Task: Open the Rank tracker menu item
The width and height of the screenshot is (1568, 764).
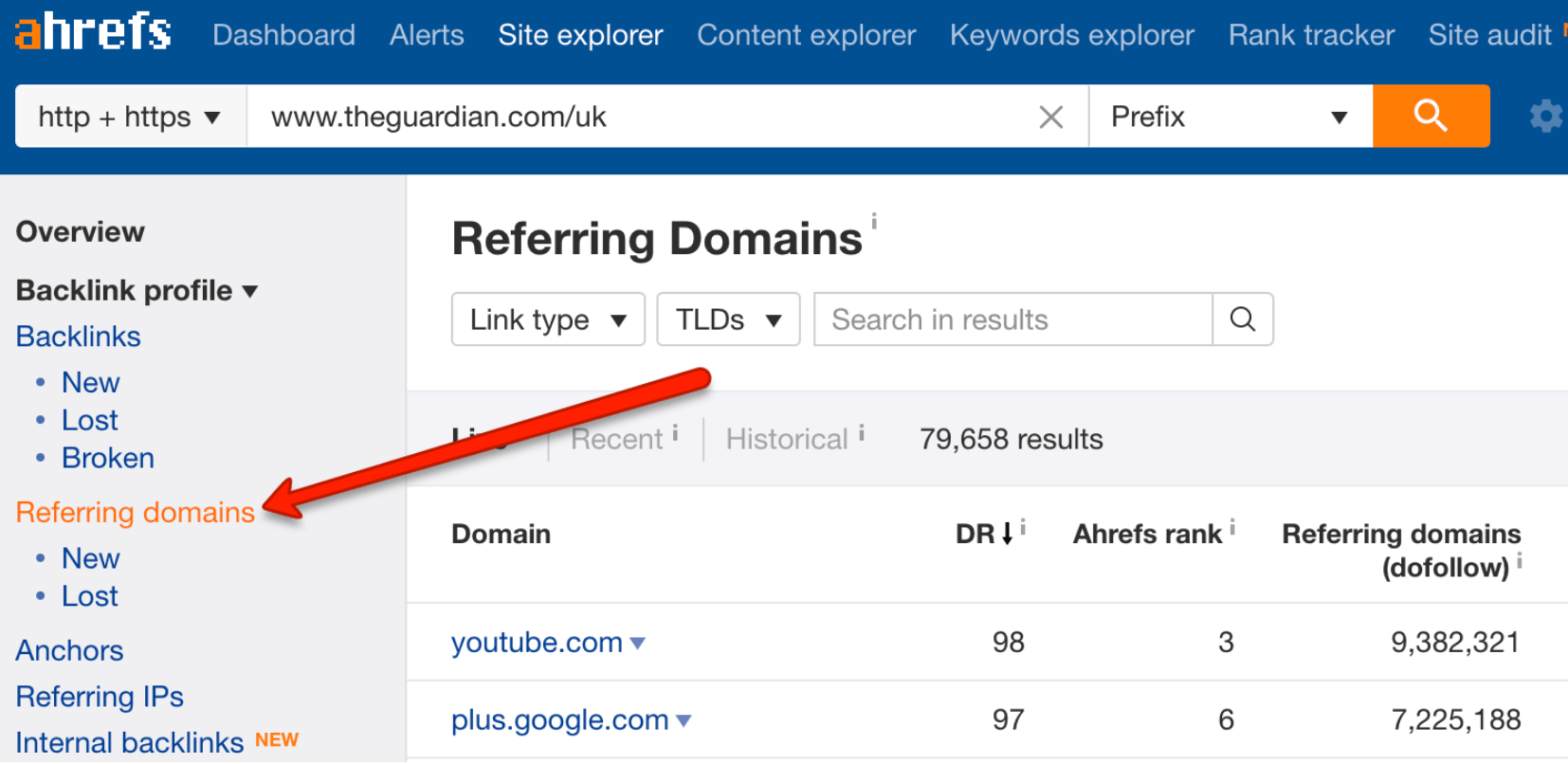Action: [1311, 35]
